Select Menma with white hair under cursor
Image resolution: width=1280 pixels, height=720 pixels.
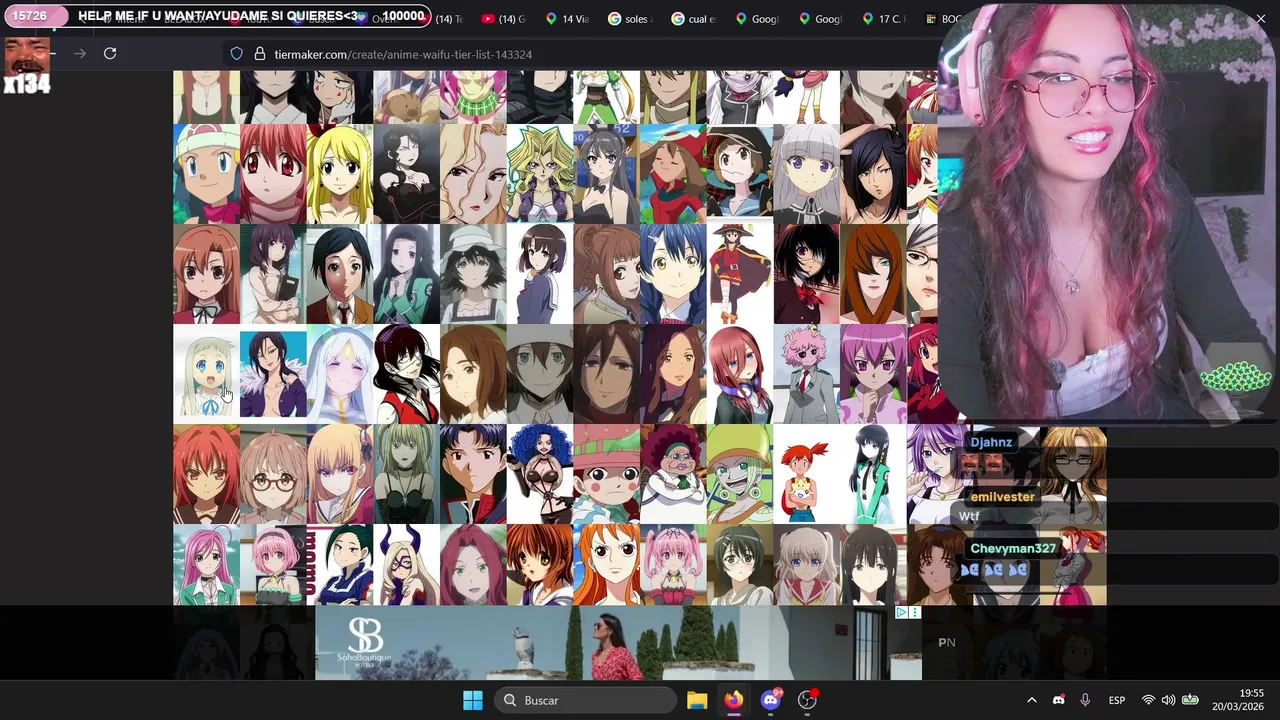(206, 374)
